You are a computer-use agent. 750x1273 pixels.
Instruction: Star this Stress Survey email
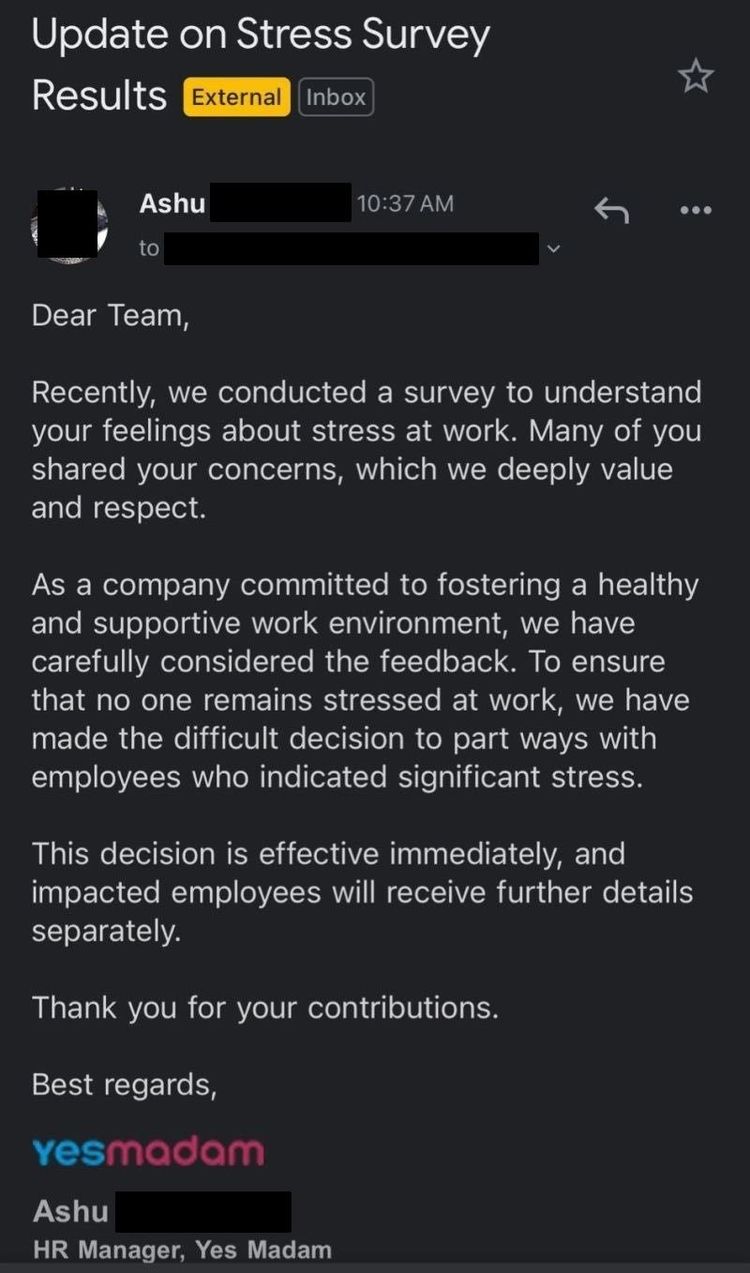tap(696, 77)
